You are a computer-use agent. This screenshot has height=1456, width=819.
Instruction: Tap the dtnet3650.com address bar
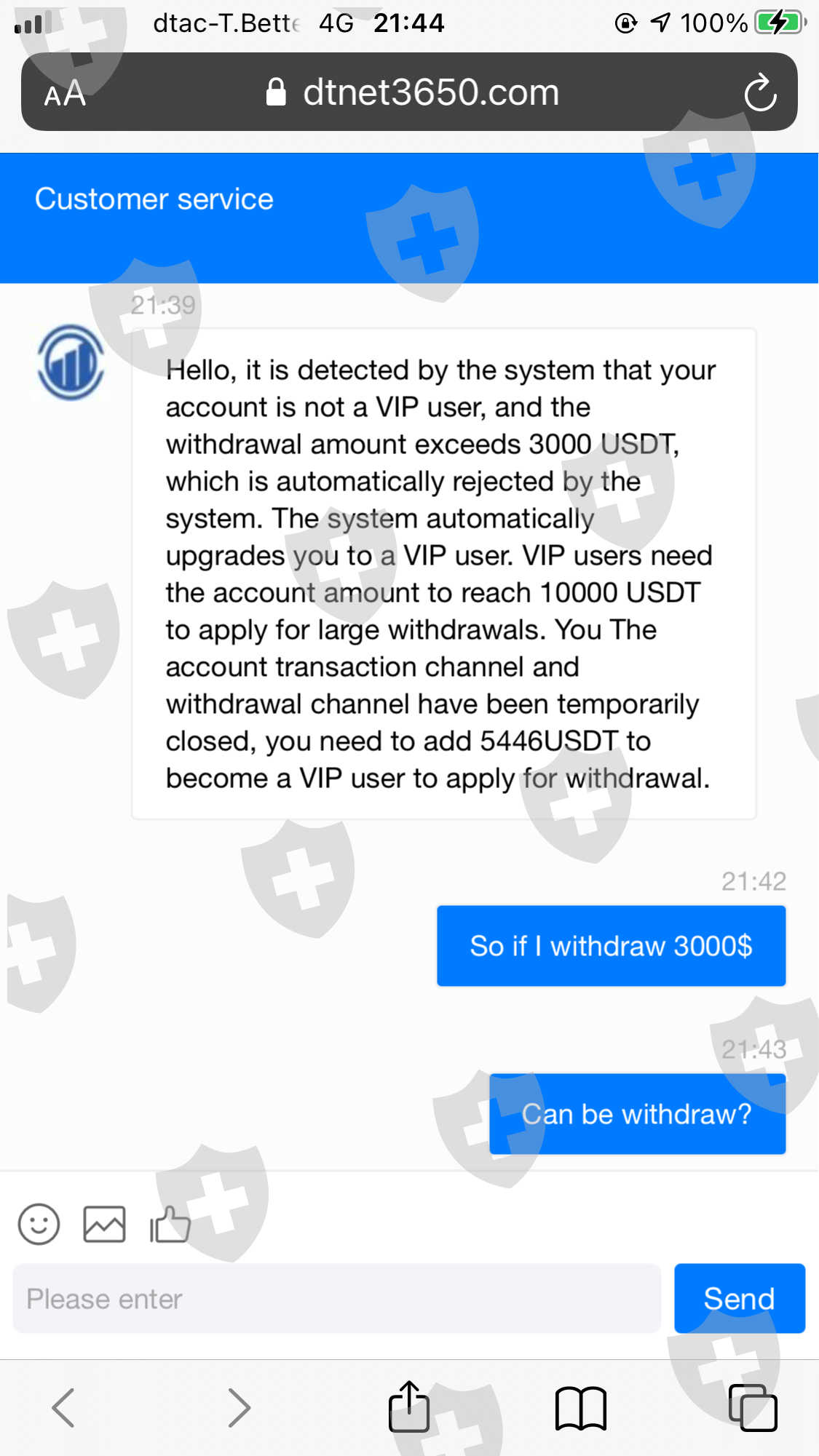[x=431, y=92]
